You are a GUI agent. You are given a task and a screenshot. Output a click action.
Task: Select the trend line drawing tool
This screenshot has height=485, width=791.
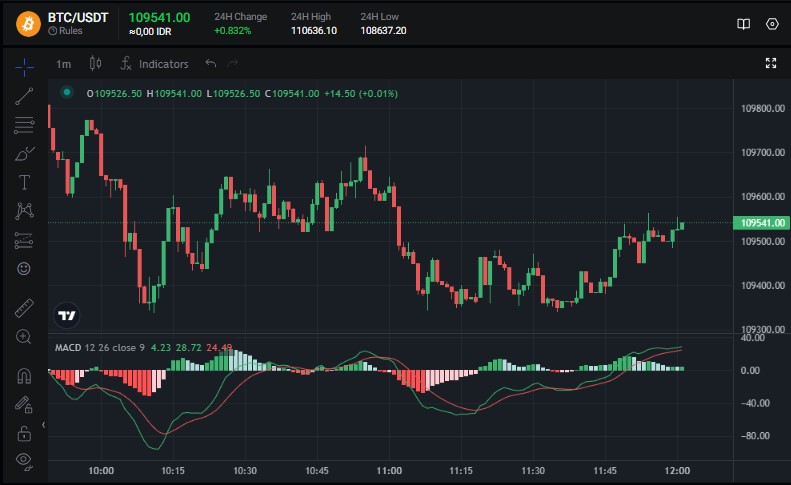point(24,96)
